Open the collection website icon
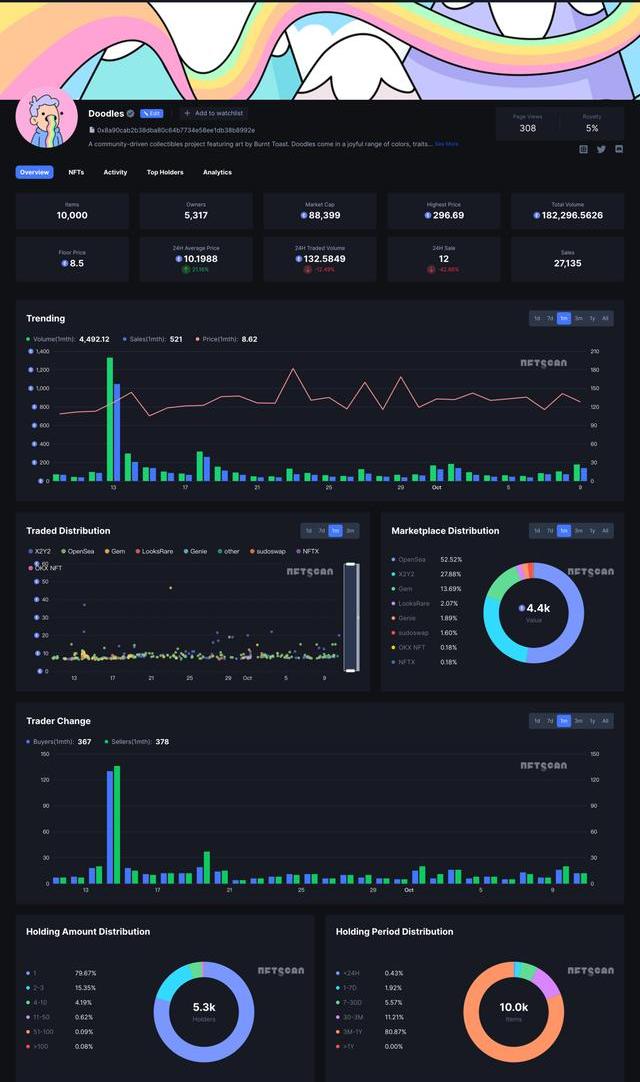This screenshot has height=1082, width=640. (583, 149)
